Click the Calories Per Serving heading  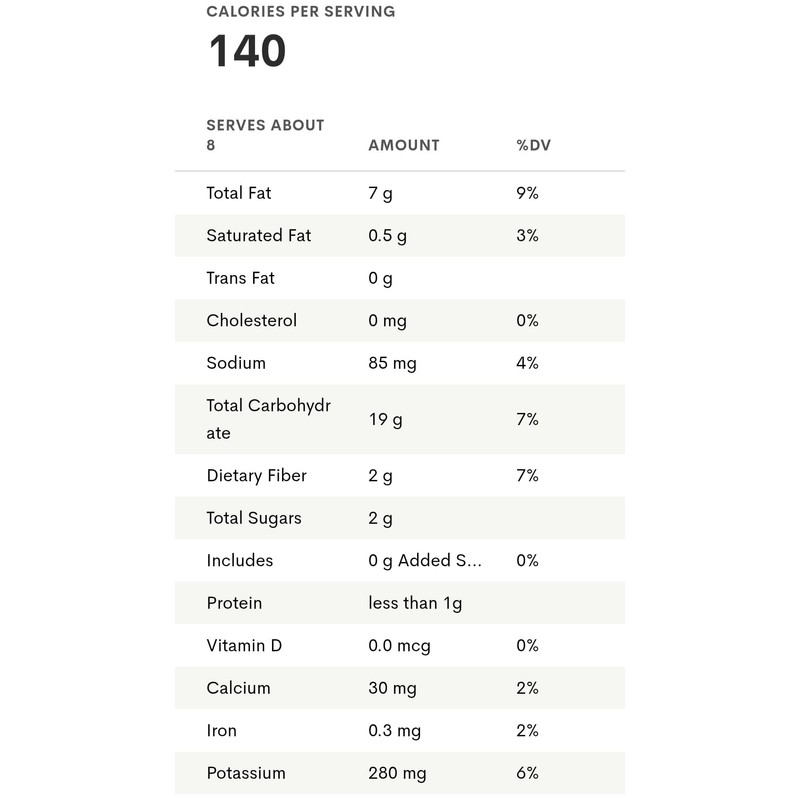(x=300, y=12)
